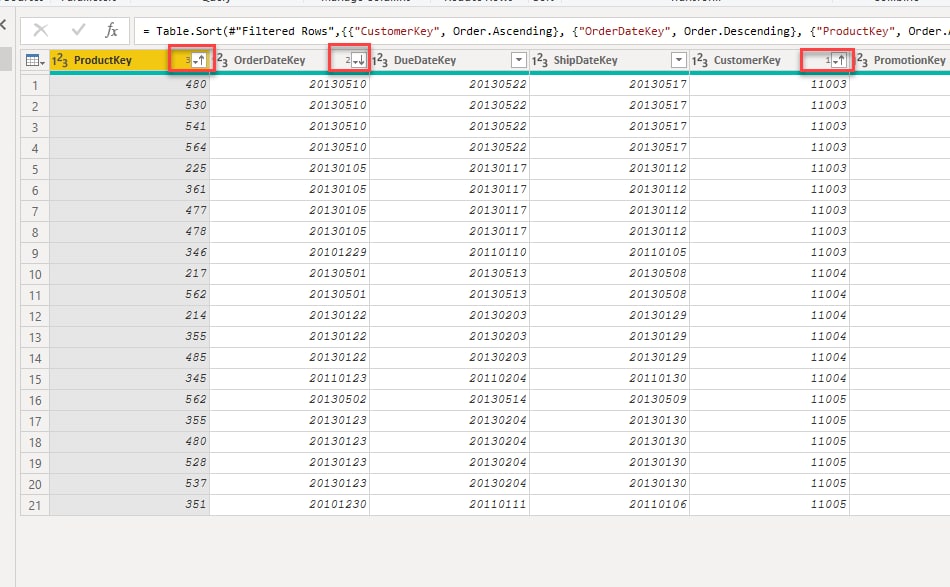Click DueDateKey cell 20130514 in row 16

[450, 399]
